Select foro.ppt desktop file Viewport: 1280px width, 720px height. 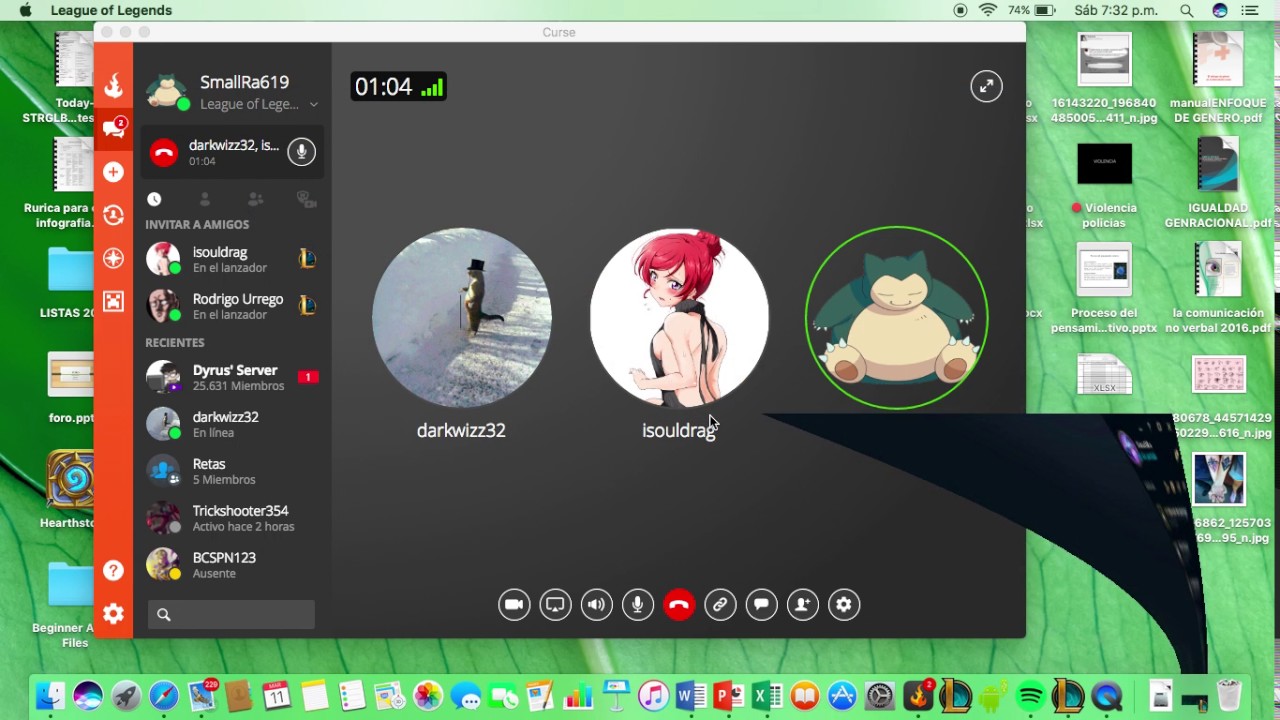tap(70, 387)
